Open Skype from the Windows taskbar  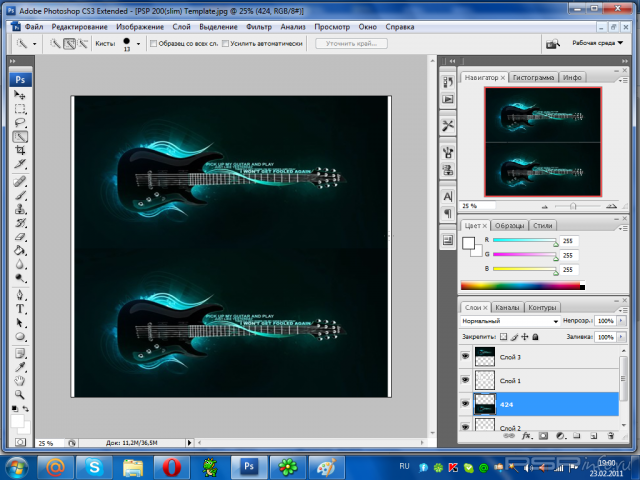tap(93, 466)
